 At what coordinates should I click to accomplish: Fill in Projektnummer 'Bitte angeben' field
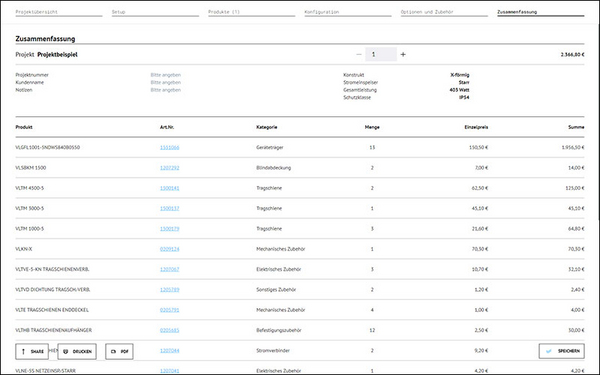tap(166, 75)
